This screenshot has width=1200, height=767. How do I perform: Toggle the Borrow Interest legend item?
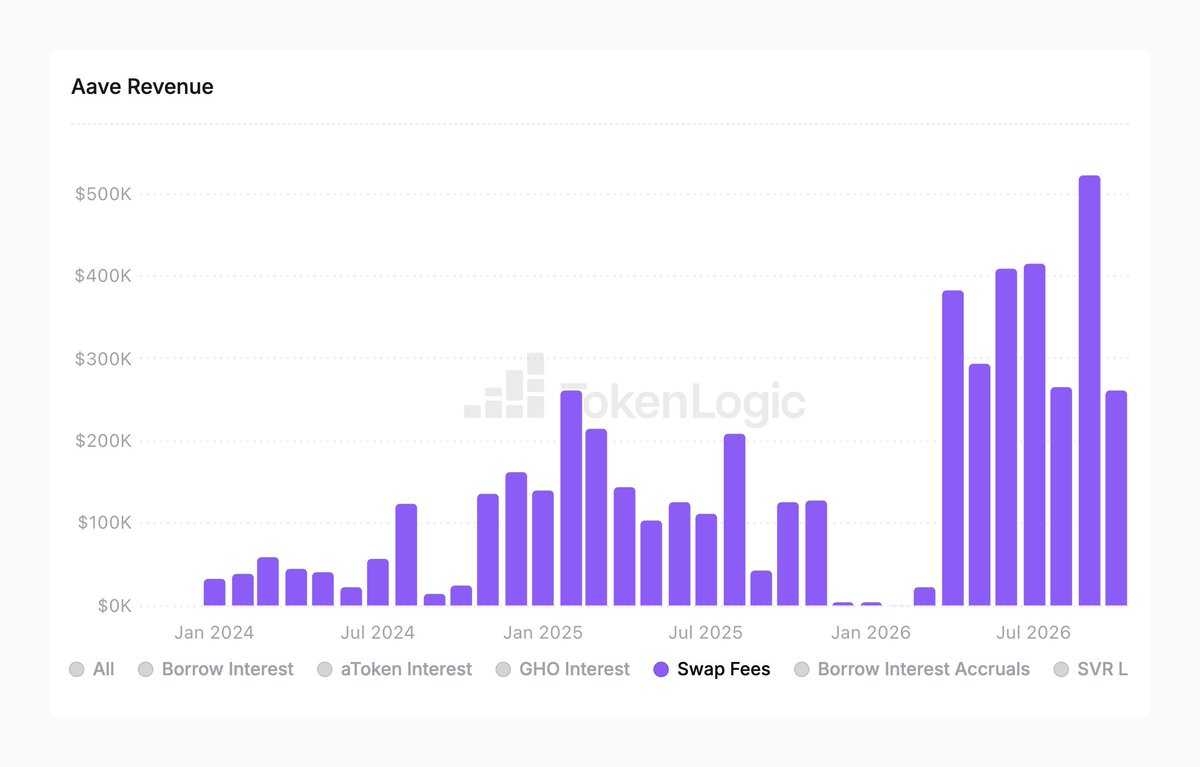click(216, 669)
